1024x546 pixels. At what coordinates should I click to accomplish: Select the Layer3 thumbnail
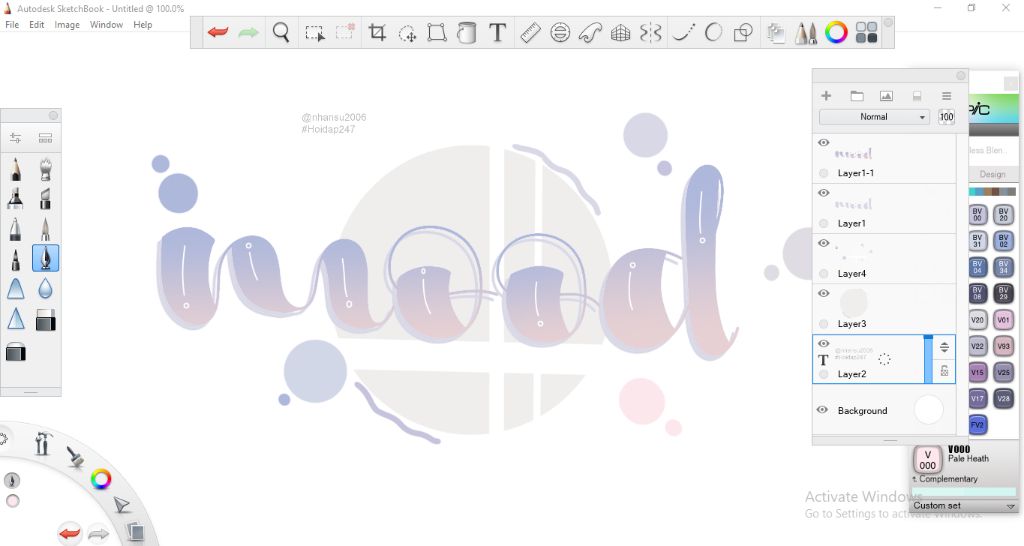click(x=853, y=302)
